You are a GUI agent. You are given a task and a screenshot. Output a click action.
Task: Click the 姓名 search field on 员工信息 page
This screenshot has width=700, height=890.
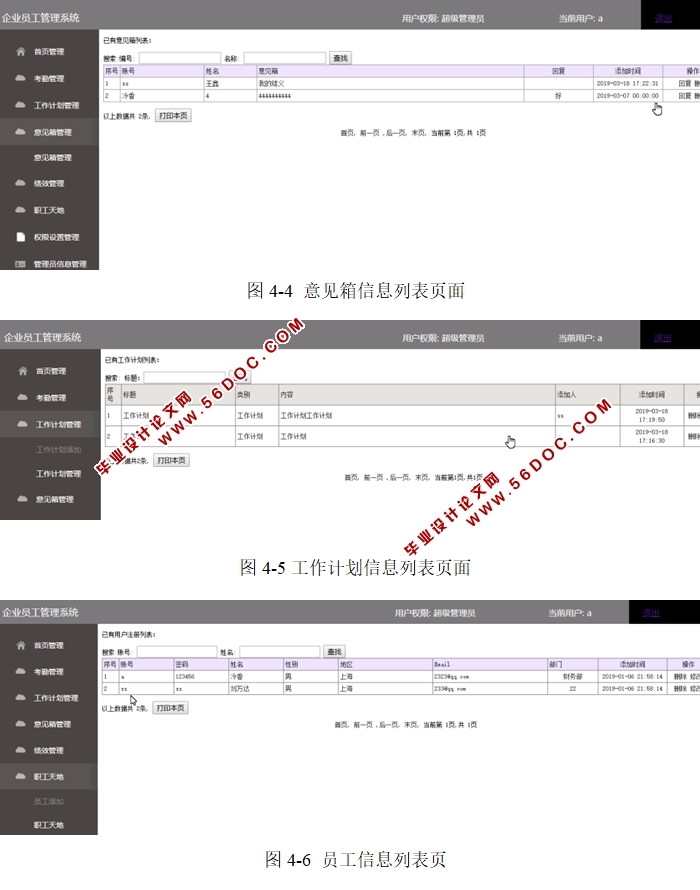coord(278,652)
